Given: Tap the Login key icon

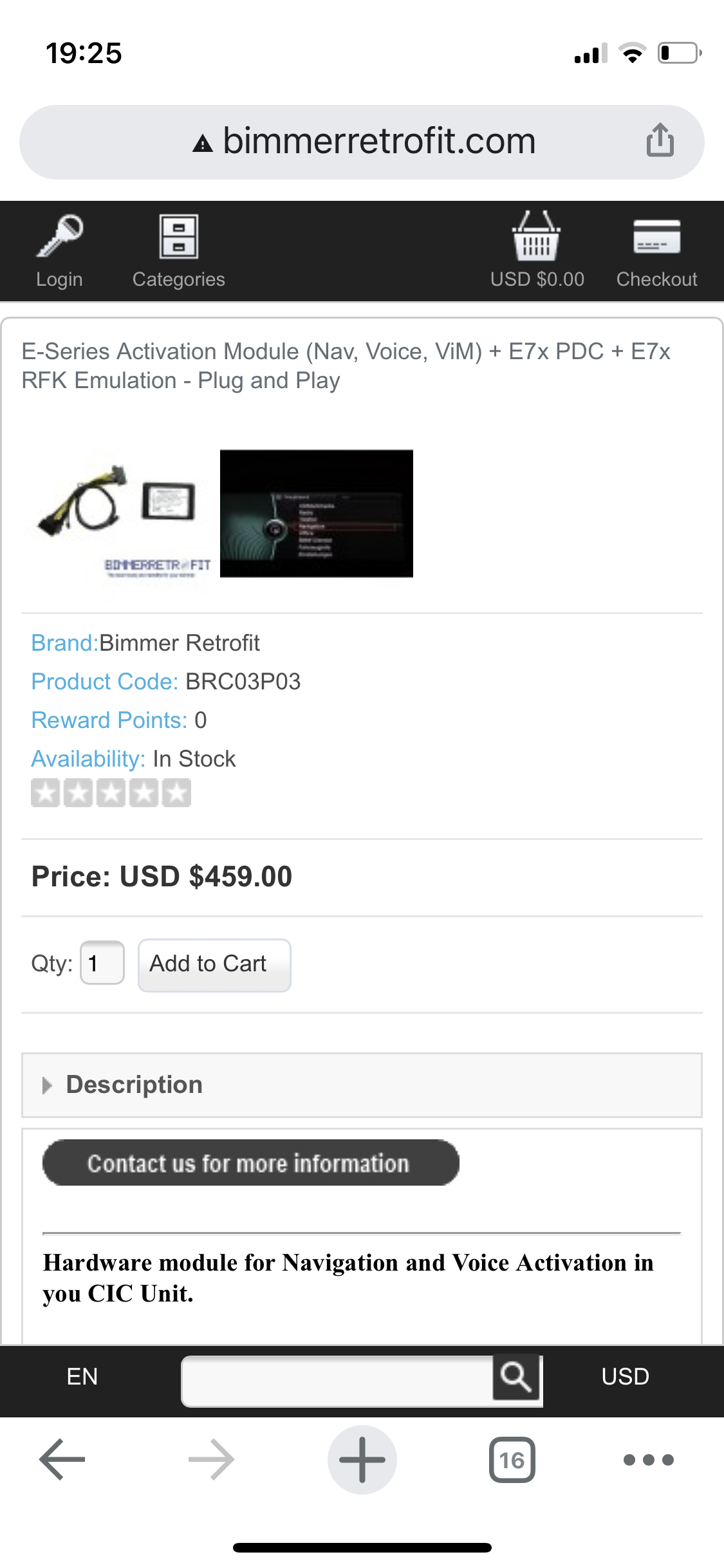Looking at the screenshot, I should [59, 236].
